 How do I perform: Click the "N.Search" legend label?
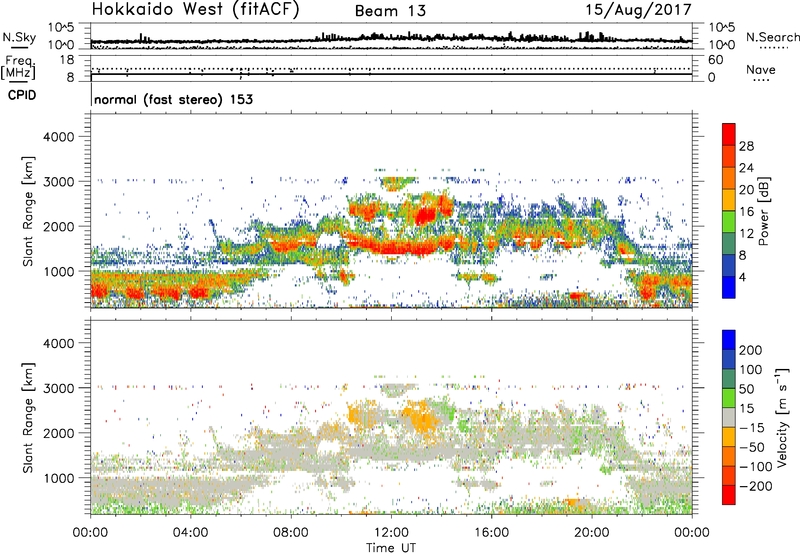pyautogui.click(x=773, y=37)
